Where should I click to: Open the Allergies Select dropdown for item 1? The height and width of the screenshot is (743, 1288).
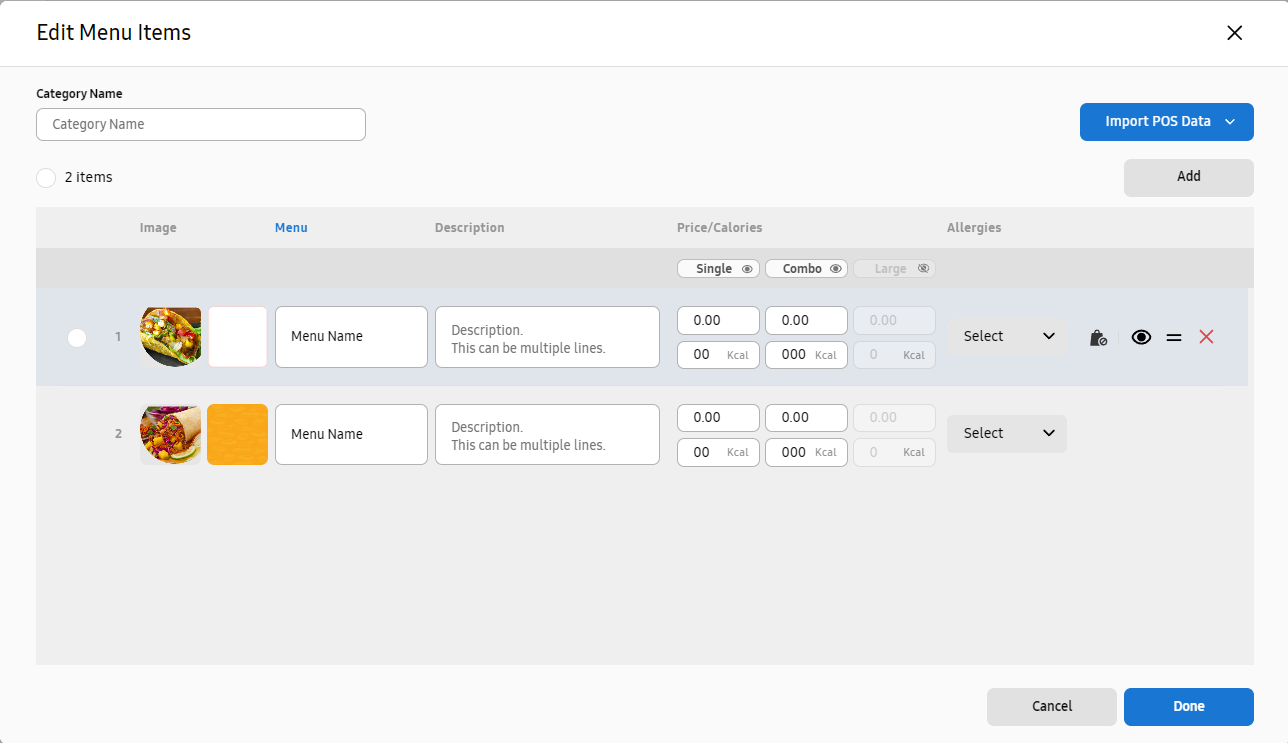click(x=1007, y=337)
